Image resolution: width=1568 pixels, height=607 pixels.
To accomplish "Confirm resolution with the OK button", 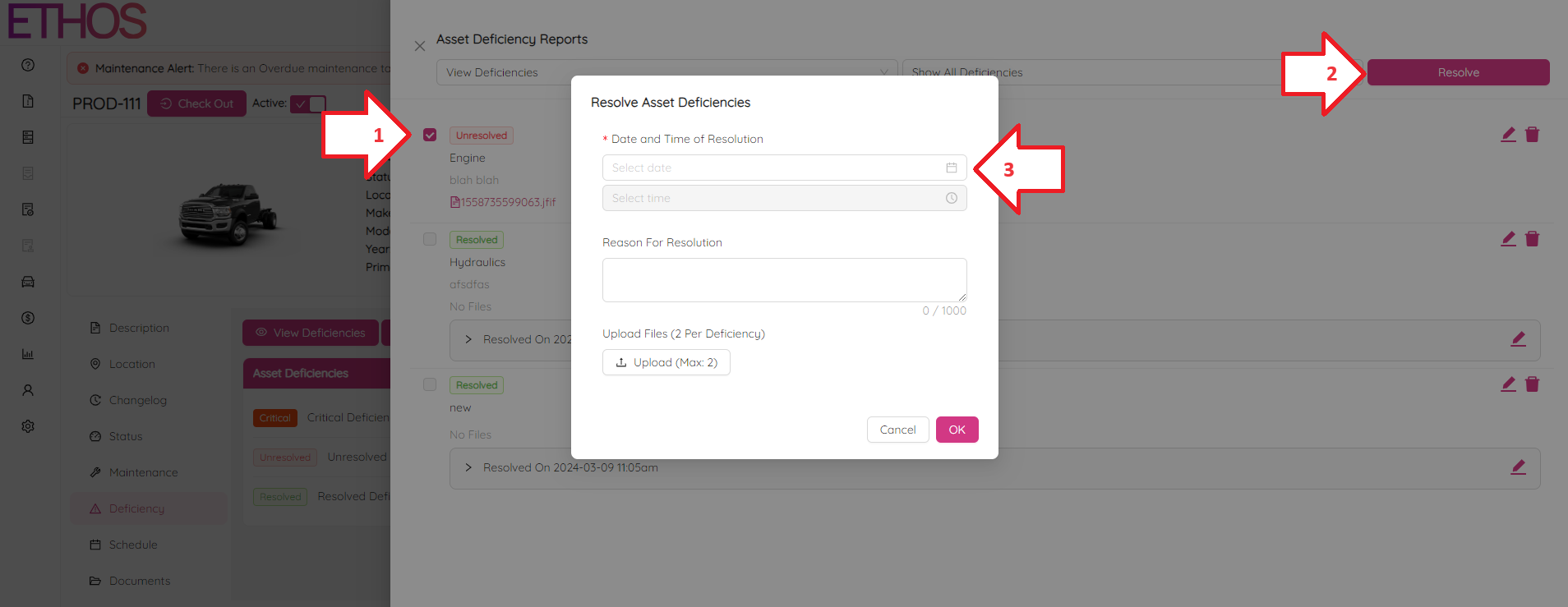I will pyautogui.click(x=957, y=430).
